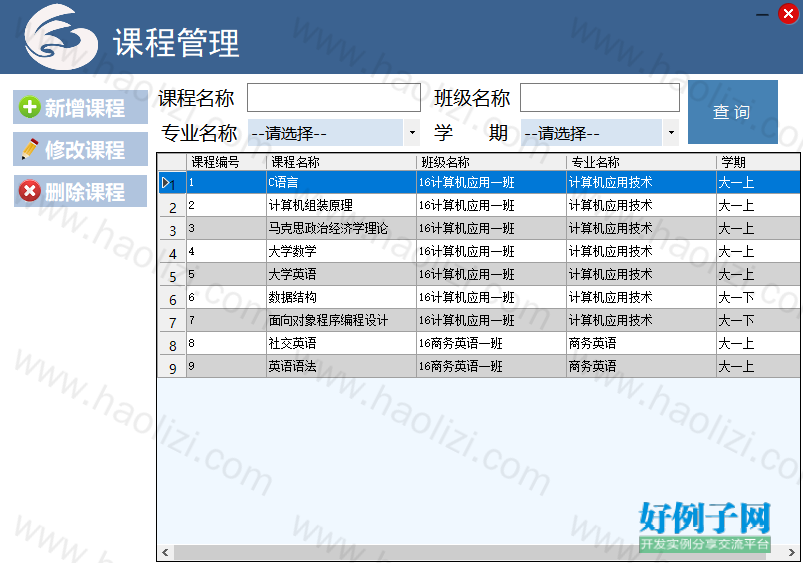Image resolution: width=803 pixels, height=563 pixels.
Task: Select row header number 2
Action: 172,205
